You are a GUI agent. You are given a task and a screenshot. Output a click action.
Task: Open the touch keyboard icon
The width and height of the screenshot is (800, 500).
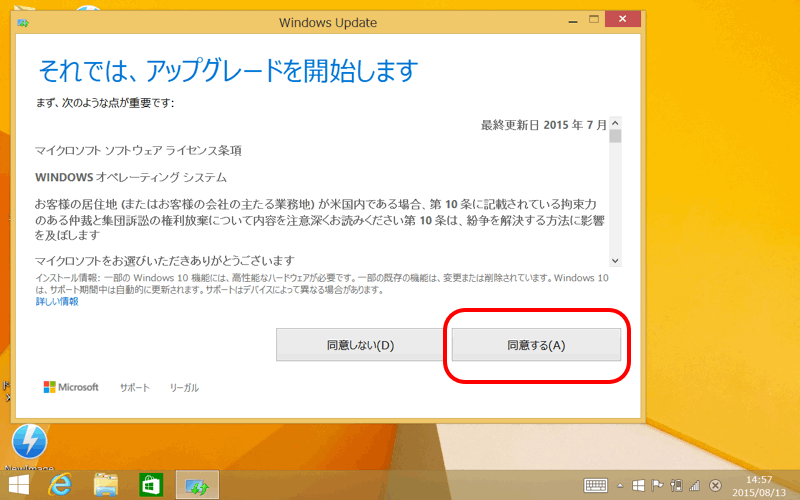[x=596, y=485]
